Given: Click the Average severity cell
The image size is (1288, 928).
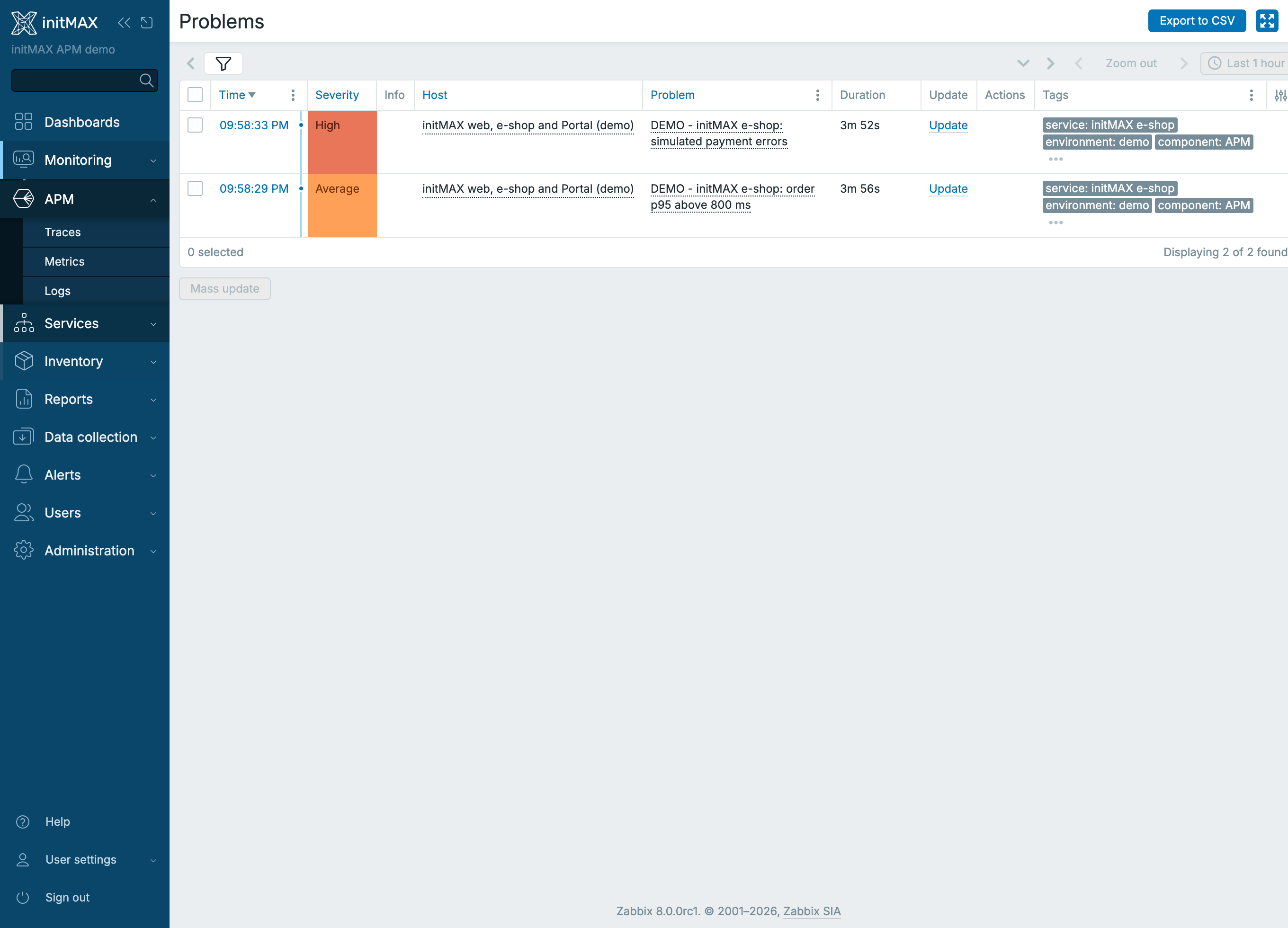Looking at the screenshot, I should (342, 205).
